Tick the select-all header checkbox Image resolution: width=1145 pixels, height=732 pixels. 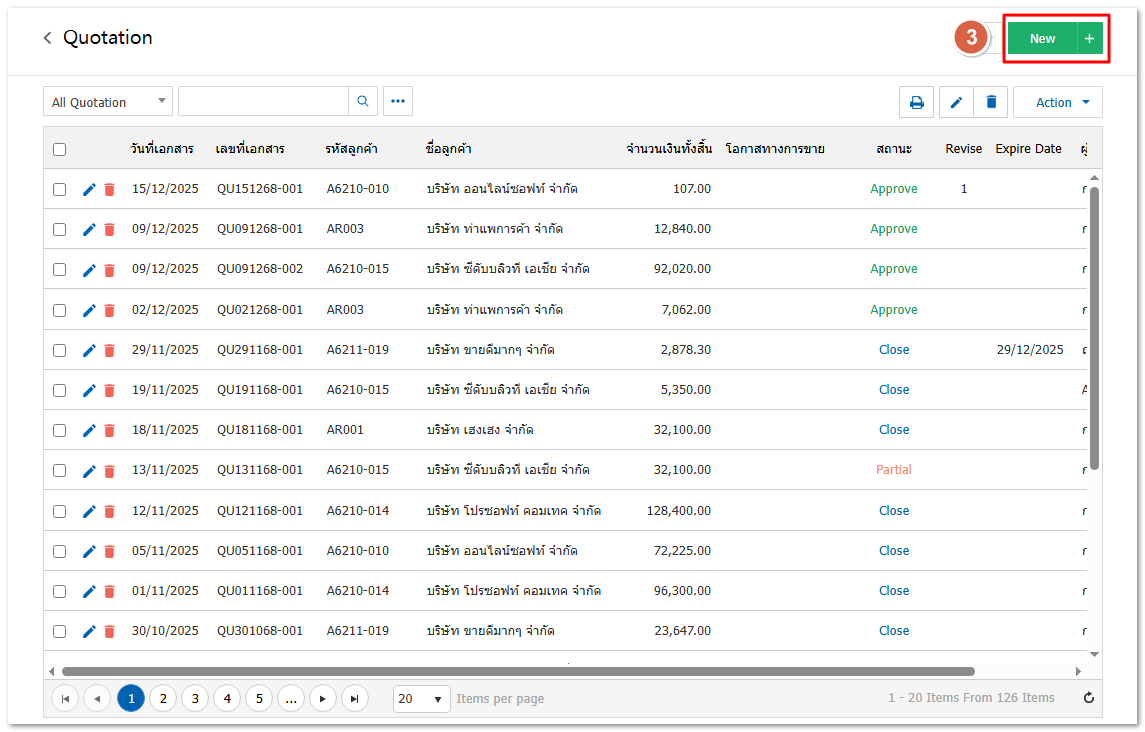tap(60, 149)
